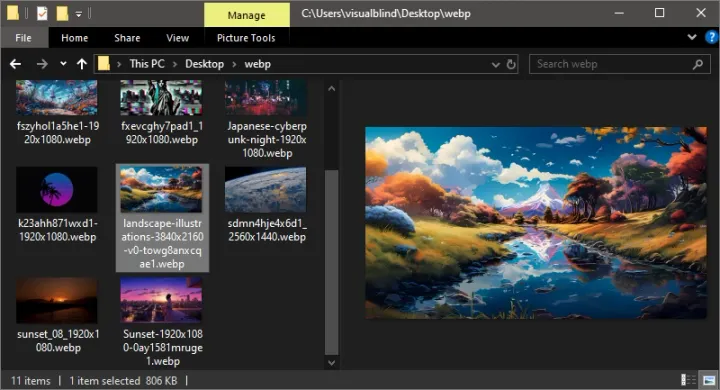Select the landscape-illustrations-3840x2160 thumbnail
The width and height of the screenshot is (720, 390).
pyautogui.click(x=161, y=189)
